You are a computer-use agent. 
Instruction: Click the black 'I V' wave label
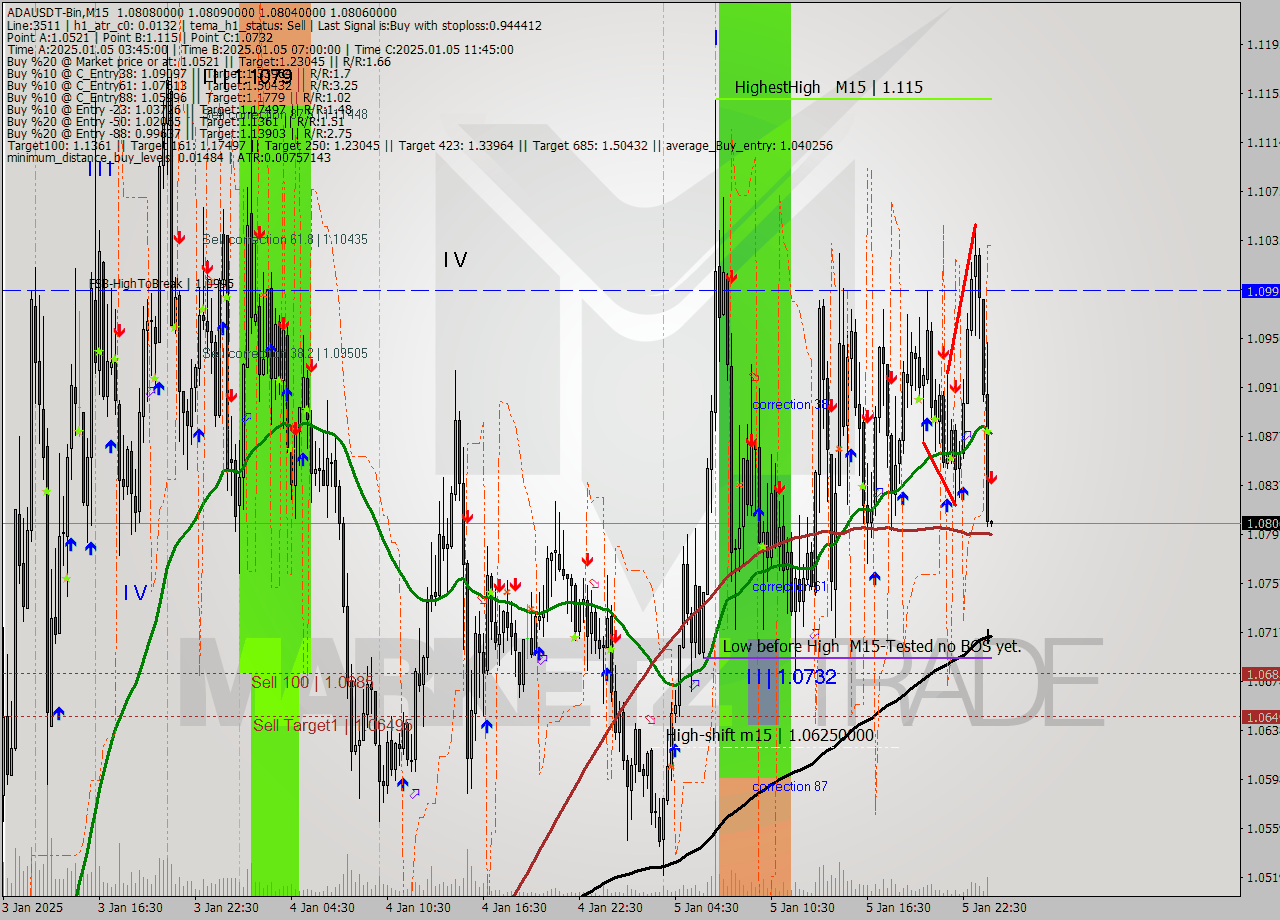455,260
